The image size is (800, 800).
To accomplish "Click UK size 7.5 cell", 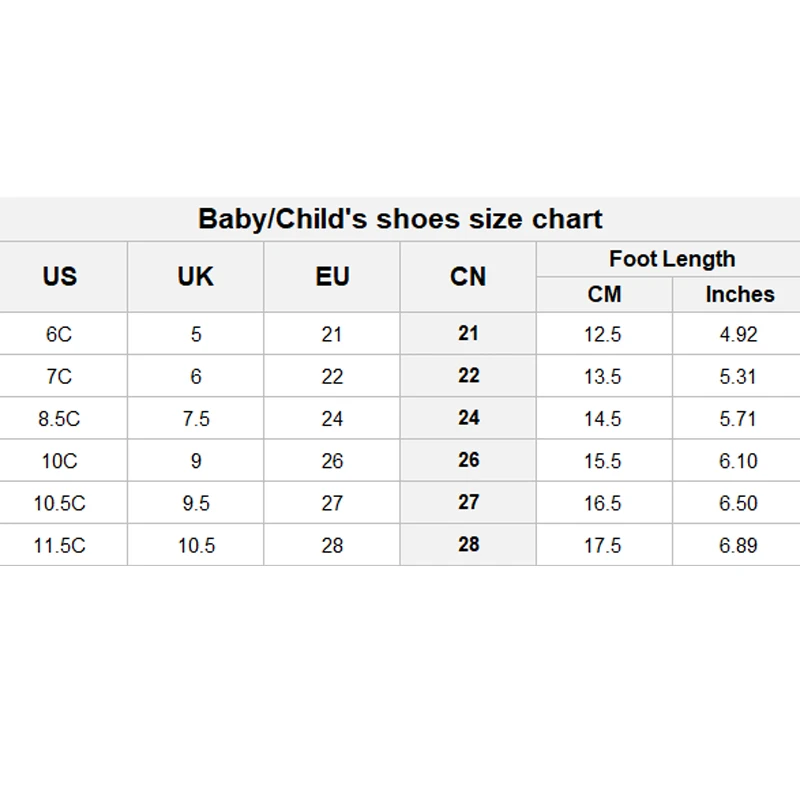I will (196, 419).
